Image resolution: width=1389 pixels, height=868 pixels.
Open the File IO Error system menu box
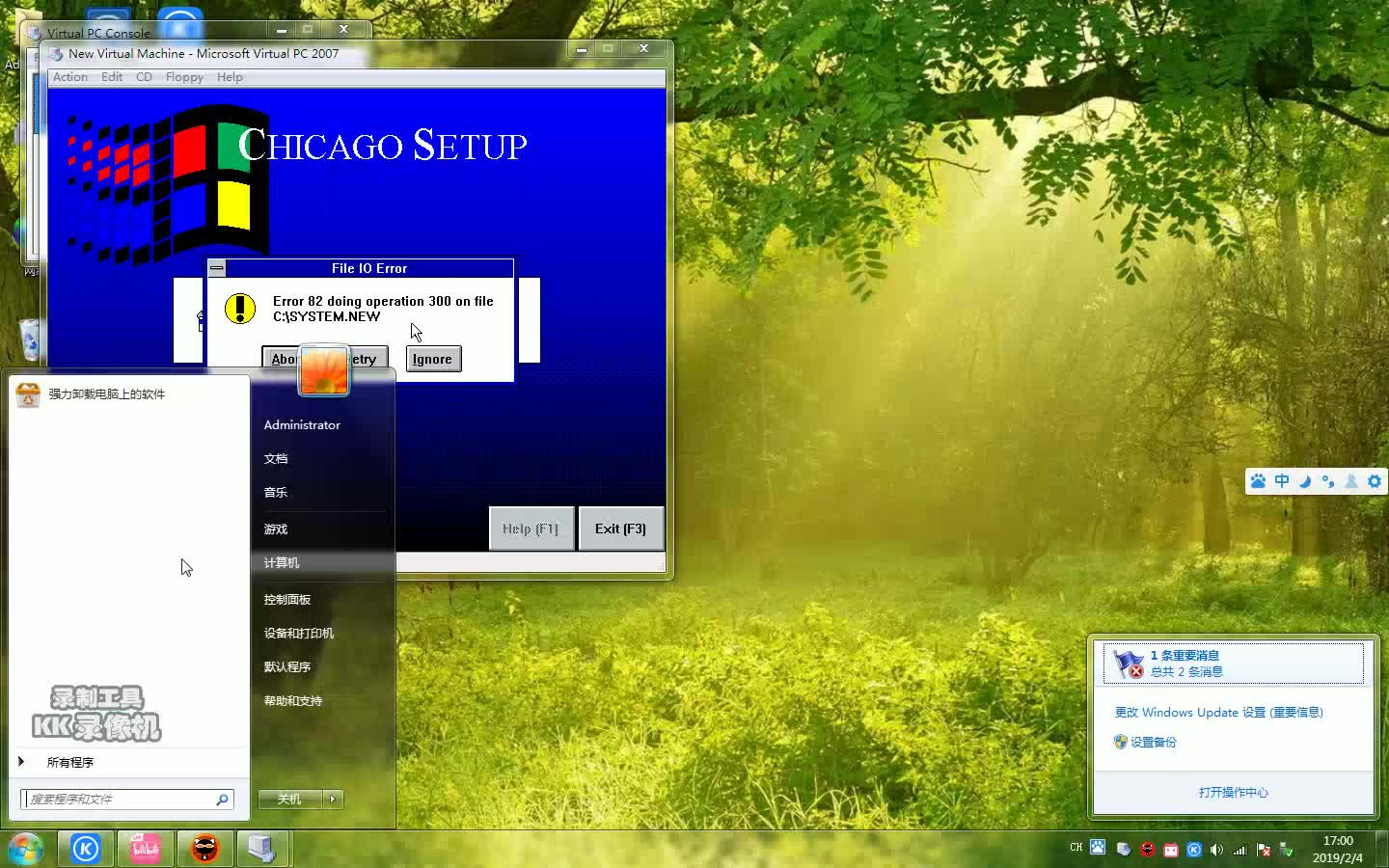(217, 268)
